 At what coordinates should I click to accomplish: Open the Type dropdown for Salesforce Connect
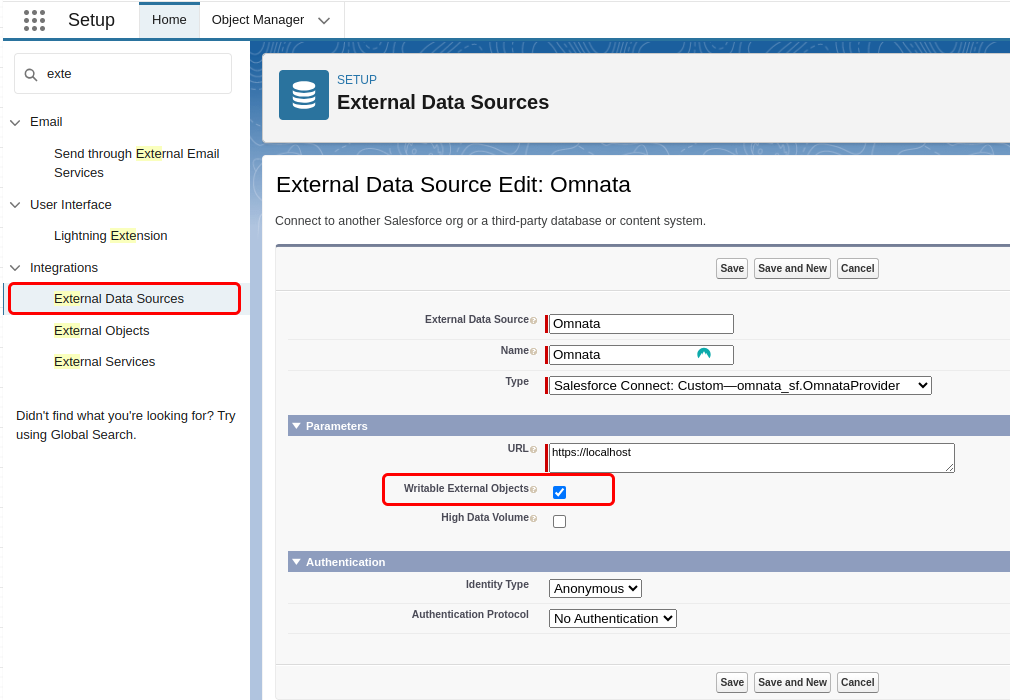tap(740, 385)
